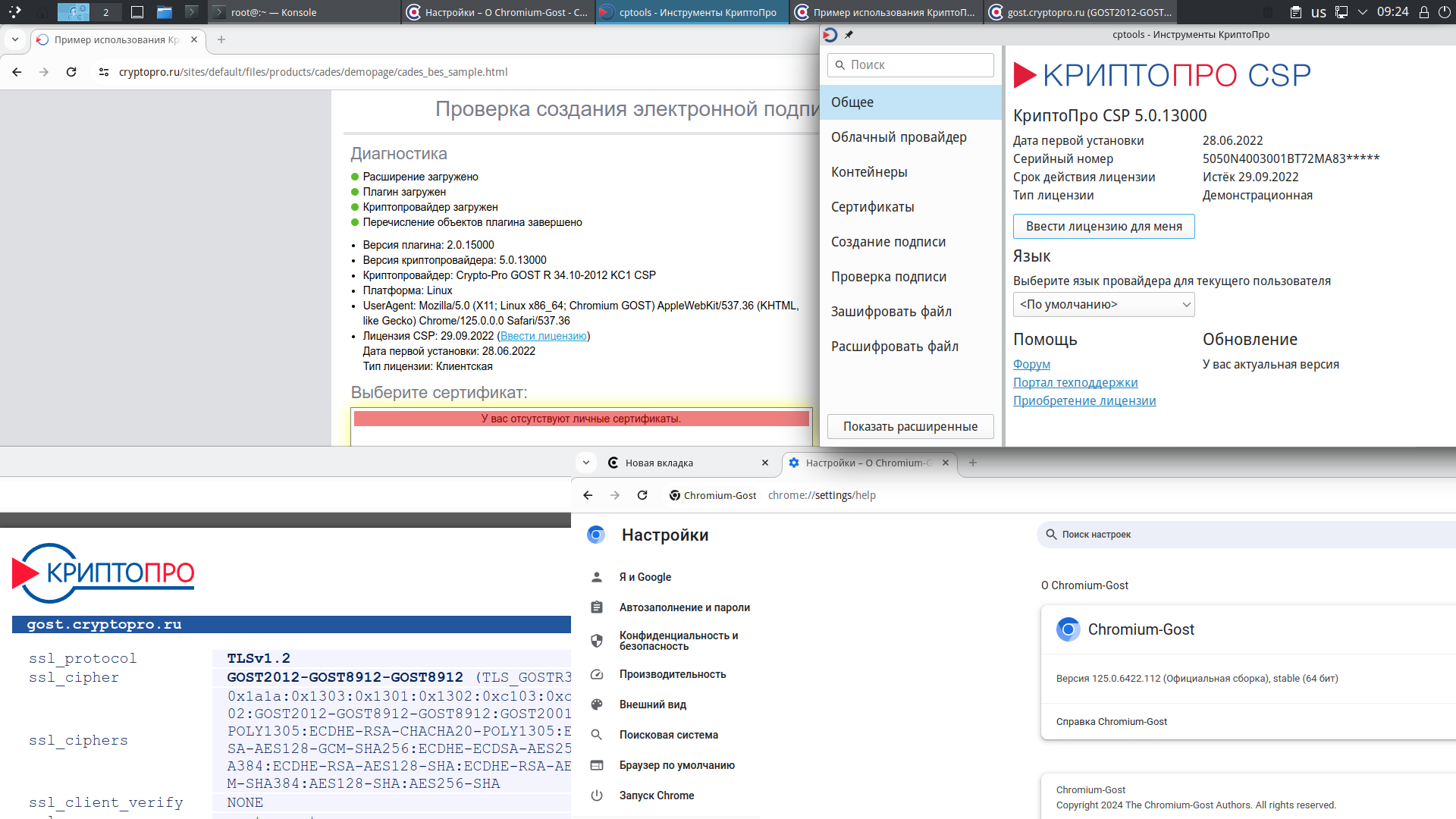Viewport: 1456px width, 819px height.
Task: Open a new tab in the cryptopro.ru browser window
Action: click(x=221, y=39)
